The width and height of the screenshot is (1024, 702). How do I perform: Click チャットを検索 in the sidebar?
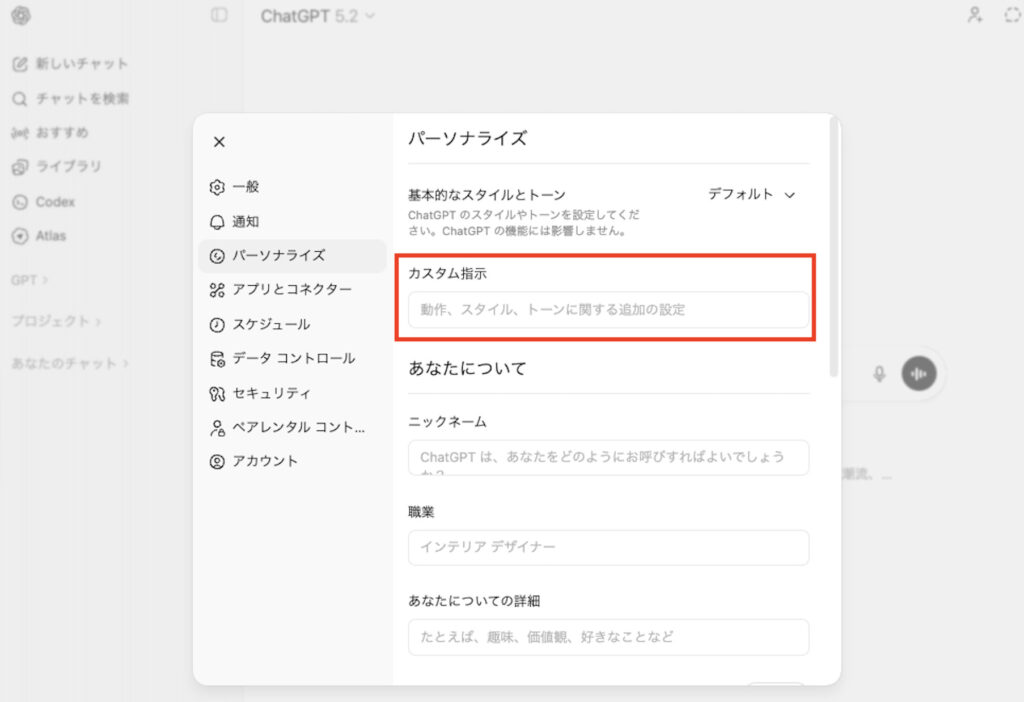click(x=81, y=99)
